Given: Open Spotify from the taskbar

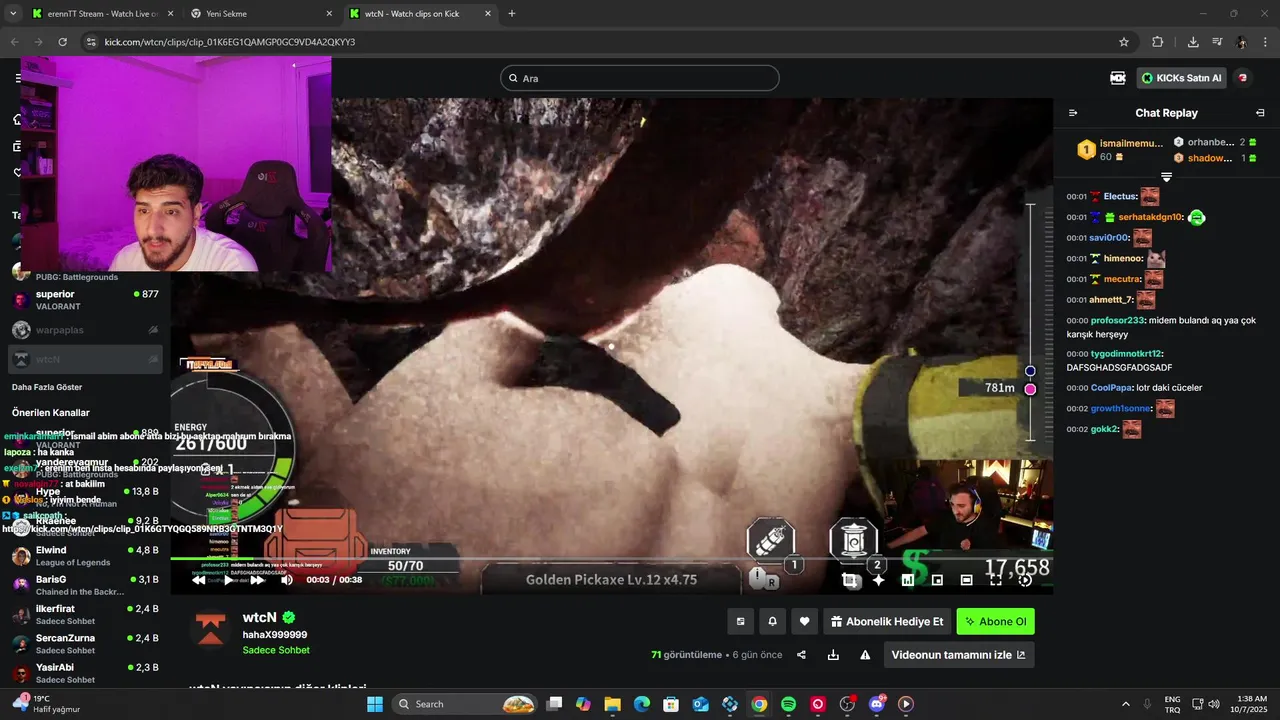Looking at the screenshot, I should pyautogui.click(x=788, y=704).
